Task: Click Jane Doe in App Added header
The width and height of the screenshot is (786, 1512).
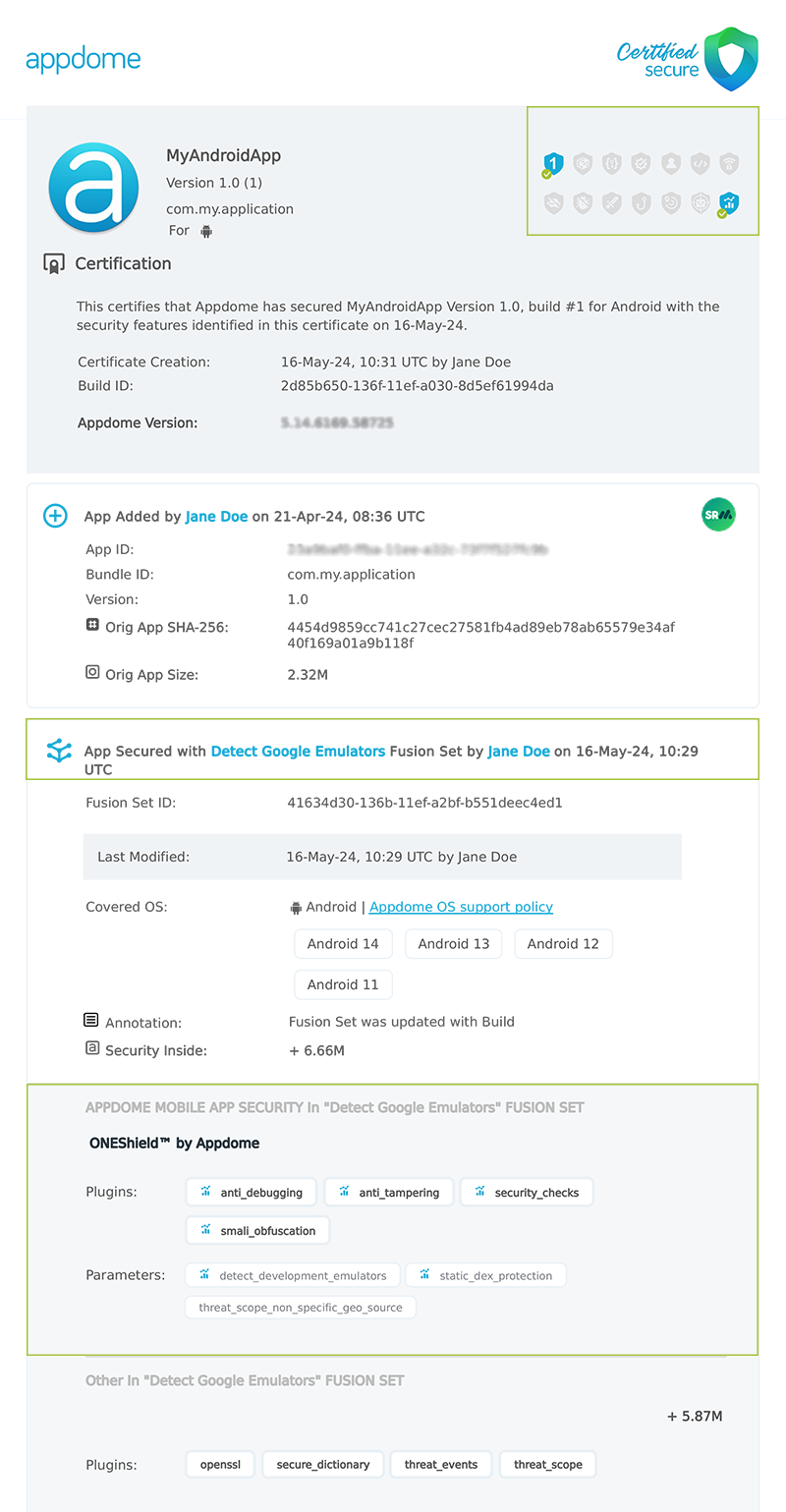Action: coord(216,516)
